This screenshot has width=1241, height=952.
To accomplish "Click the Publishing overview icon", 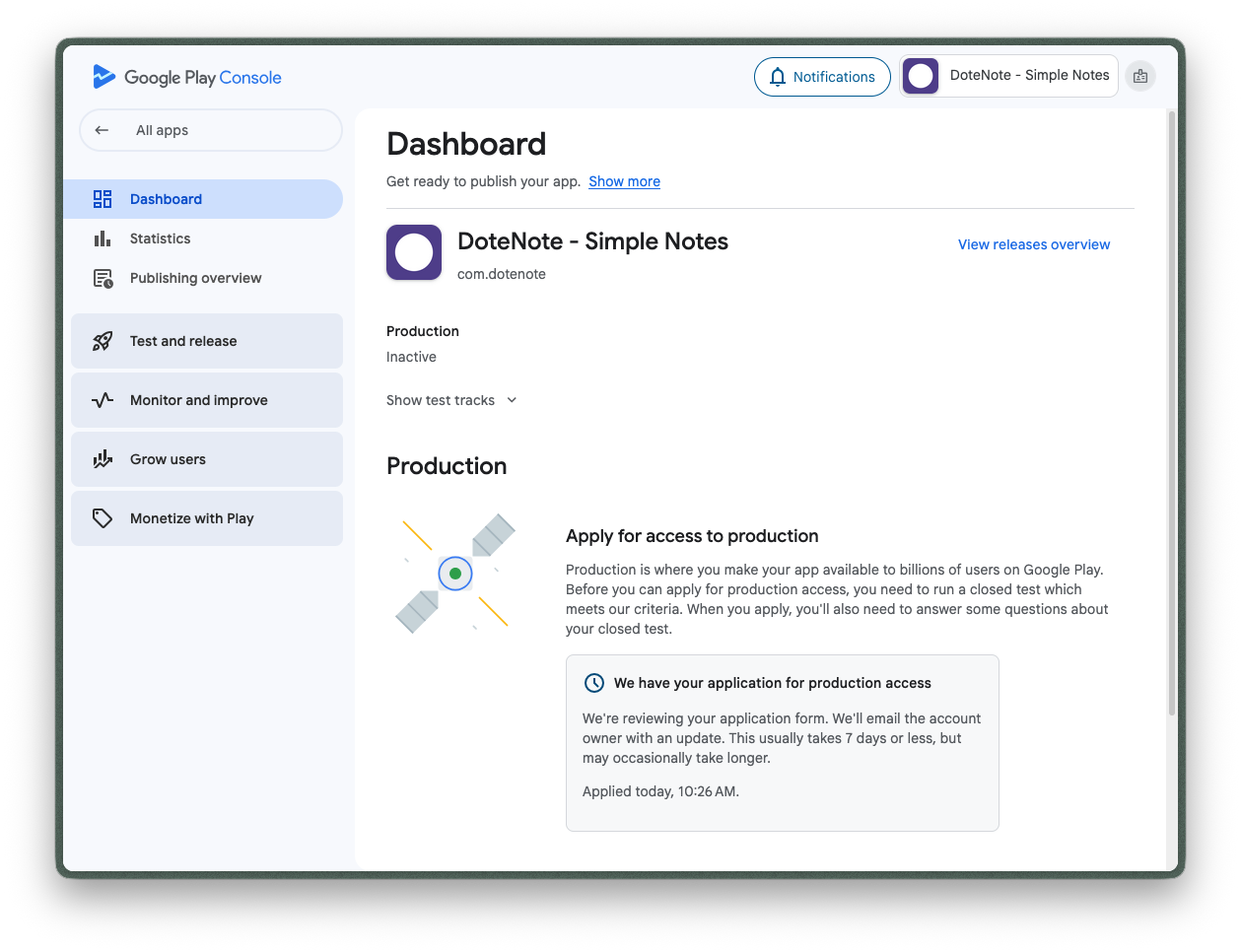I will (x=103, y=278).
